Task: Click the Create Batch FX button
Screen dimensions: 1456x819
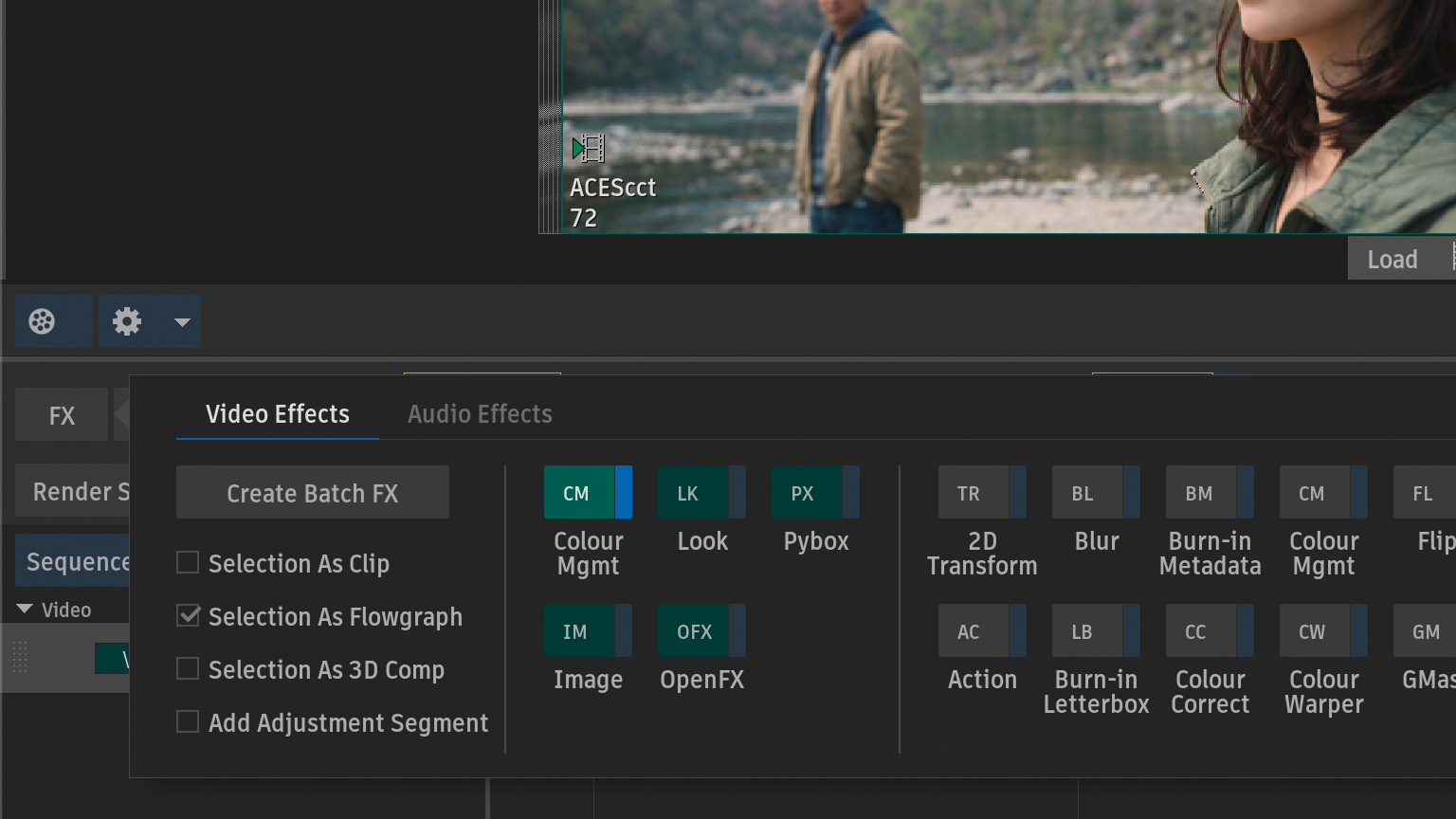Action: tap(313, 493)
